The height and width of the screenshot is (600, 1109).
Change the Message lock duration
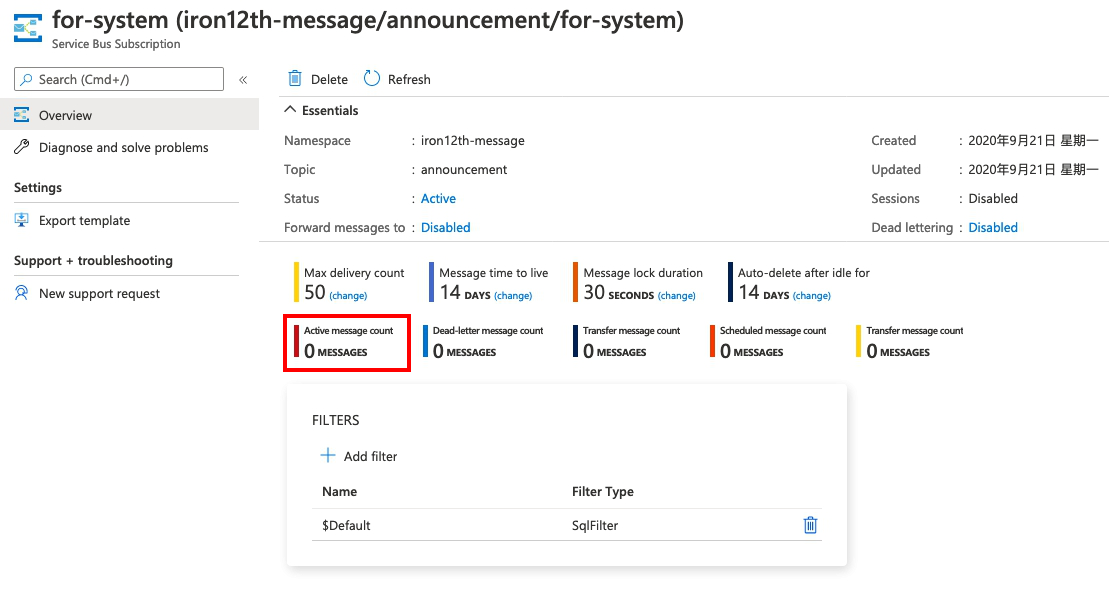pyautogui.click(x=677, y=296)
